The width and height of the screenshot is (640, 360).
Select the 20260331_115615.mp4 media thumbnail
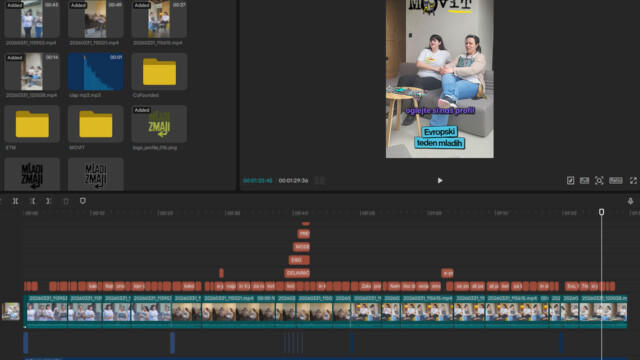coord(159,19)
